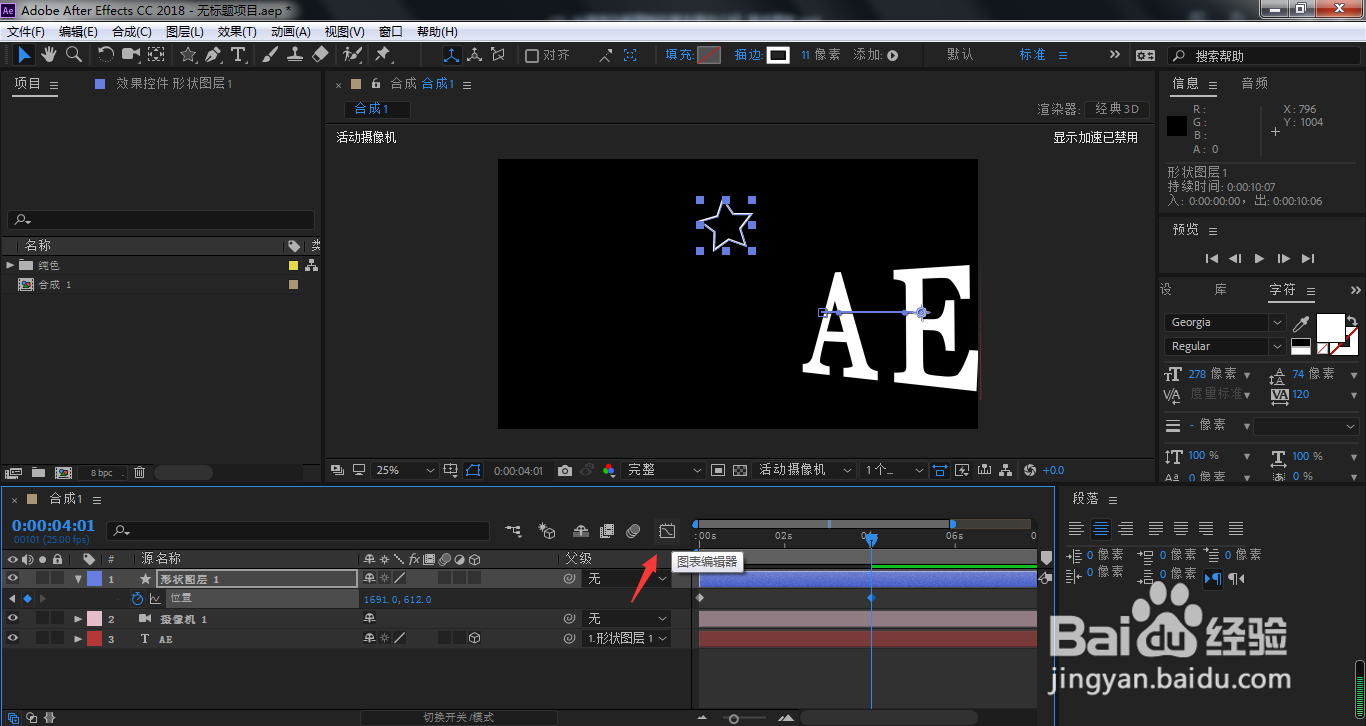This screenshot has height=726, width=1366.
Task: Click the fill color swatch
Action: 708,55
